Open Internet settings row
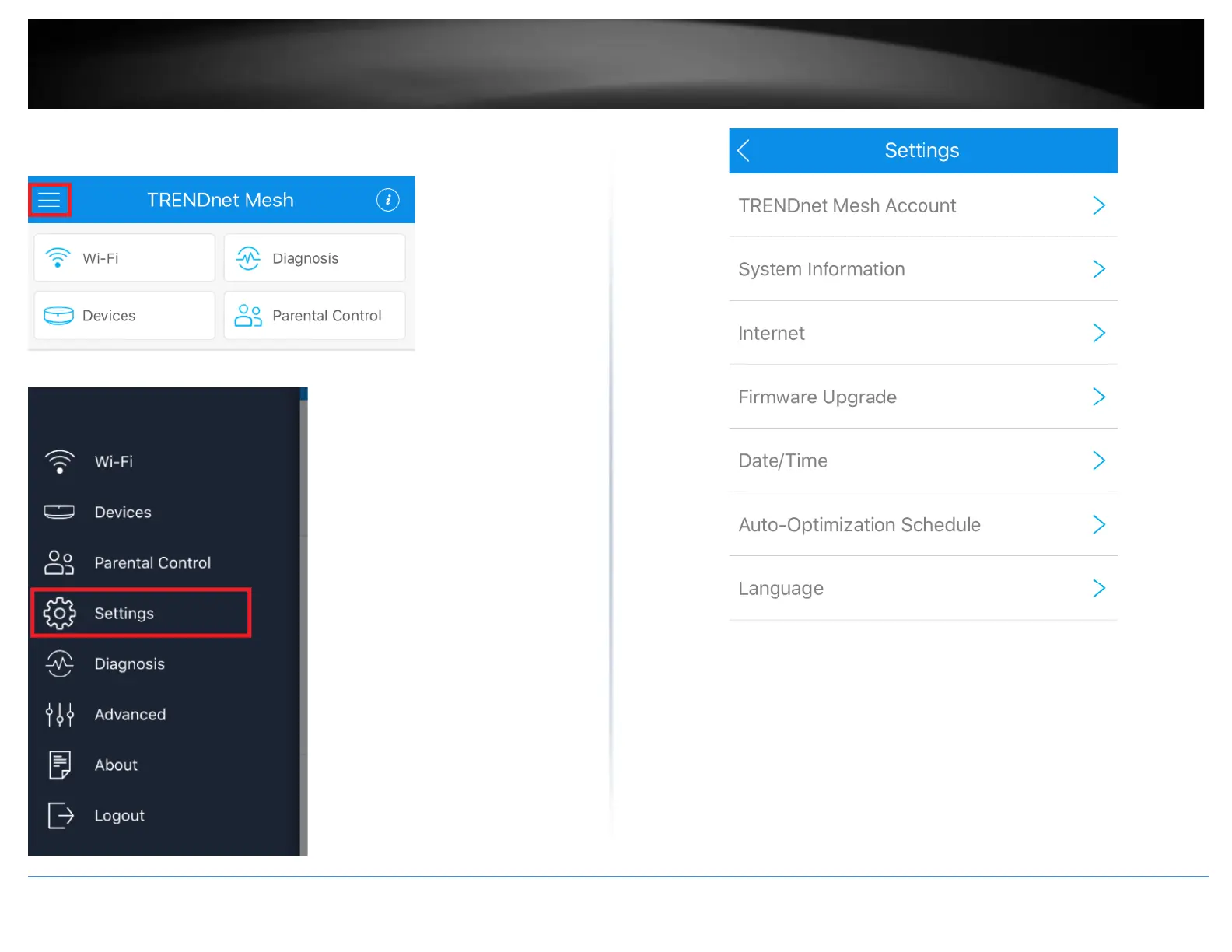The image size is (1232, 952). [923, 333]
